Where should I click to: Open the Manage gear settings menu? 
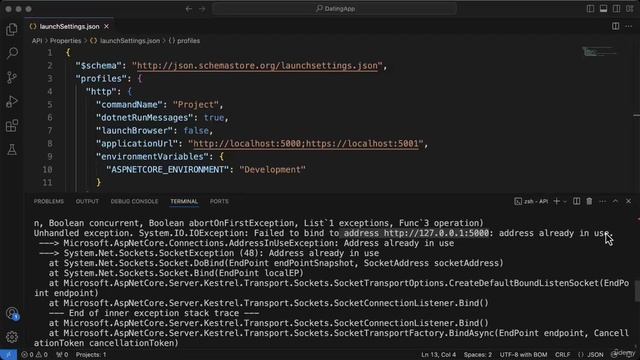(12, 337)
